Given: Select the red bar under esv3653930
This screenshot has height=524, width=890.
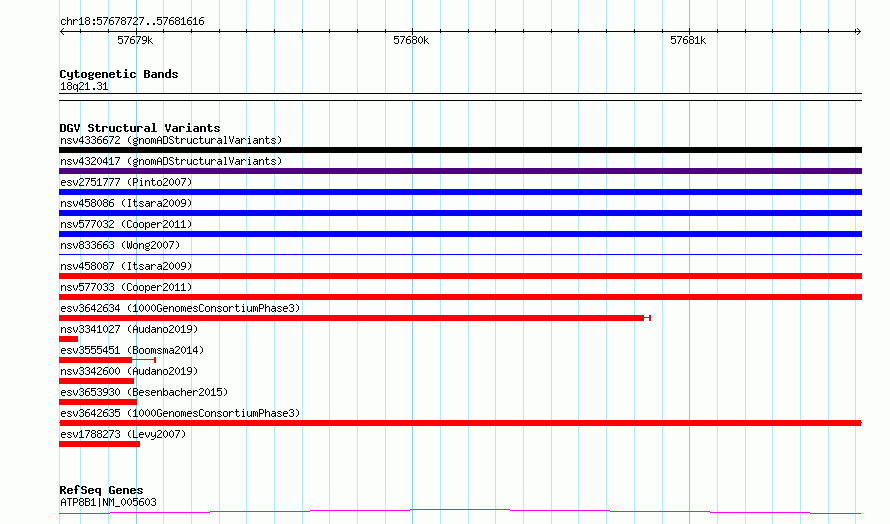Looking at the screenshot, I should pos(98,402).
